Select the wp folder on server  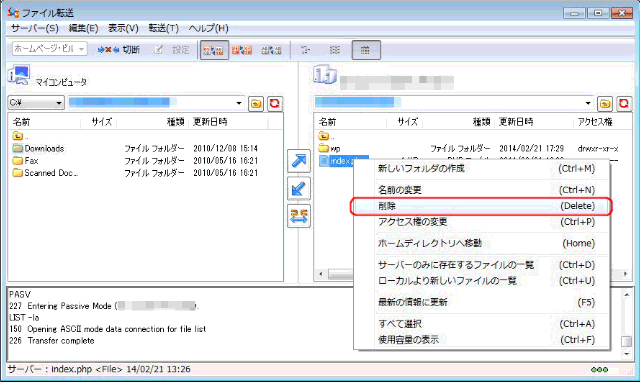[x=329, y=148]
